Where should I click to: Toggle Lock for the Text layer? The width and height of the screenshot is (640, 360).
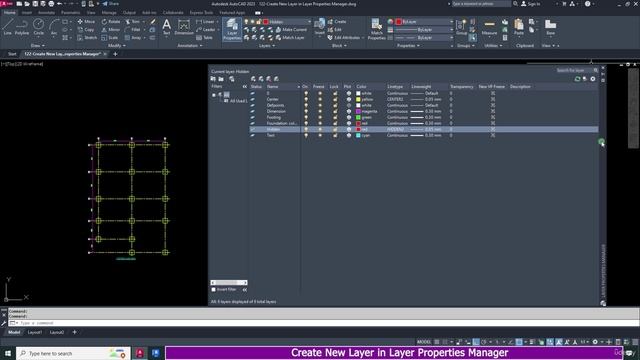tap(335, 135)
